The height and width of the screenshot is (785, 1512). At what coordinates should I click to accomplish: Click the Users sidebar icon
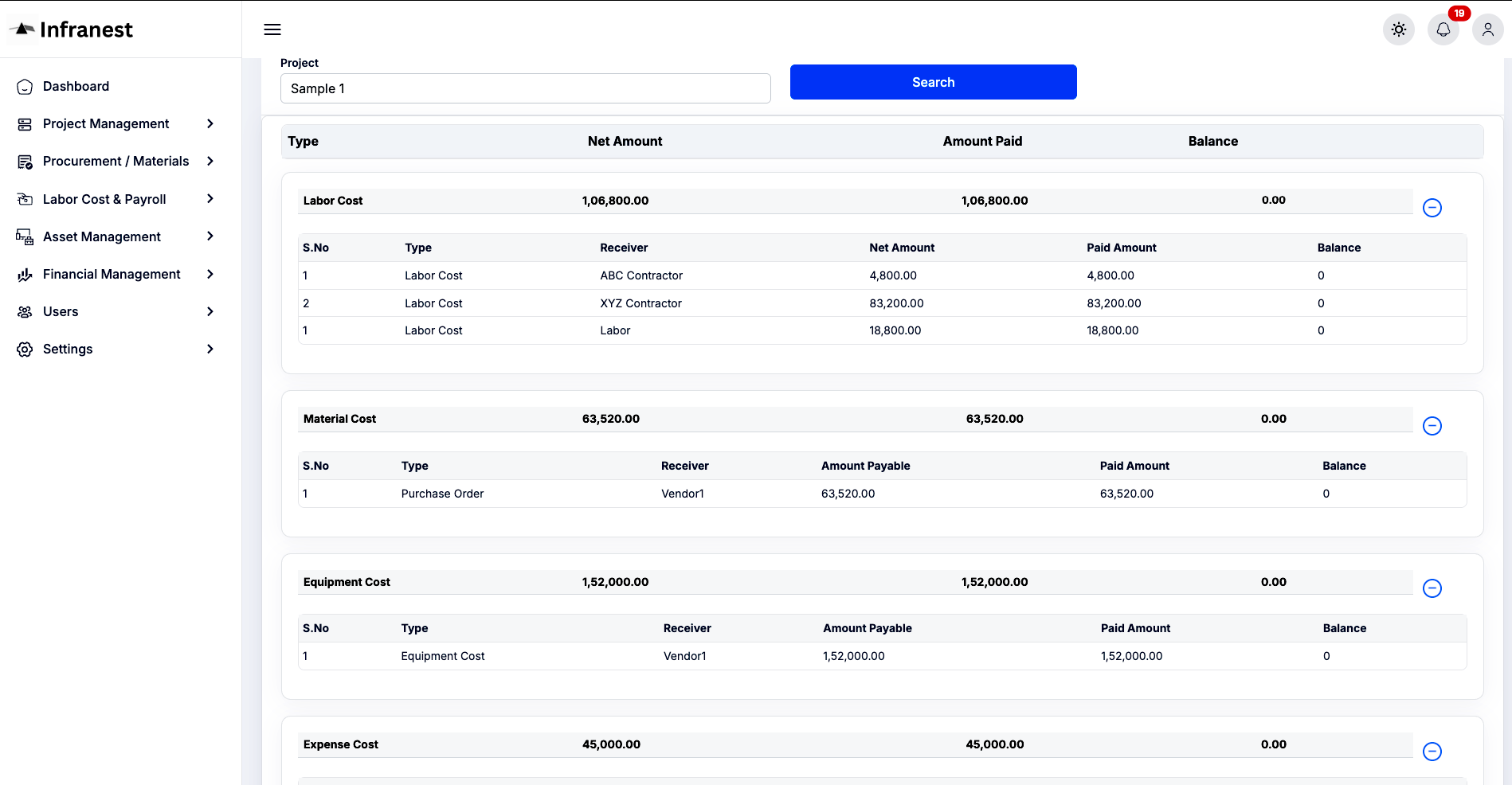[25, 311]
